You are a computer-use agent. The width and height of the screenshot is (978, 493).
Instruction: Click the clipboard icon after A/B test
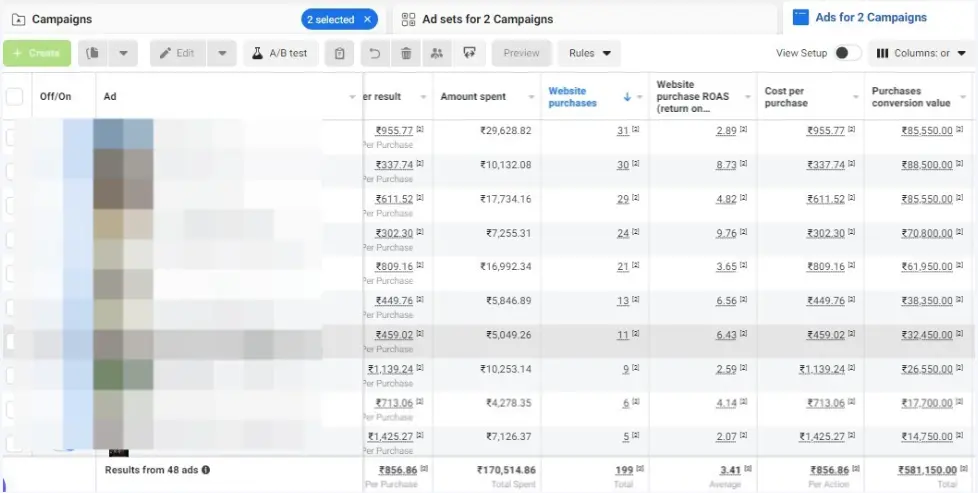click(x=340, y=53)
